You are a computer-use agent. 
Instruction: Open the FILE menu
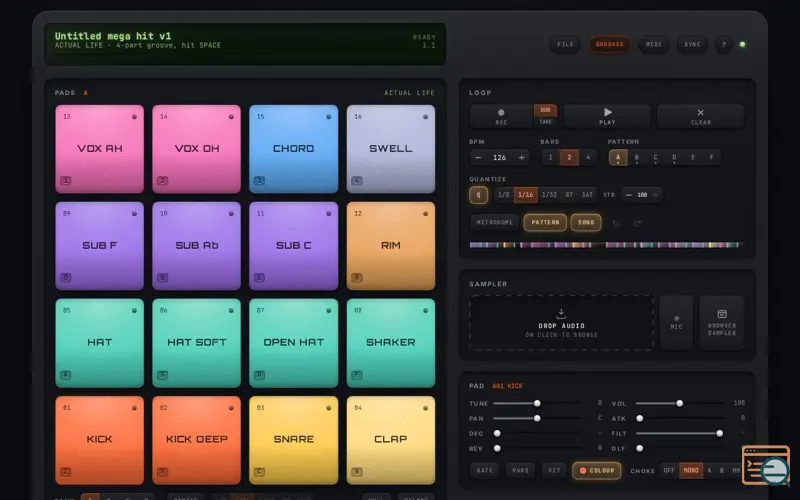click(x=565, y=44)
